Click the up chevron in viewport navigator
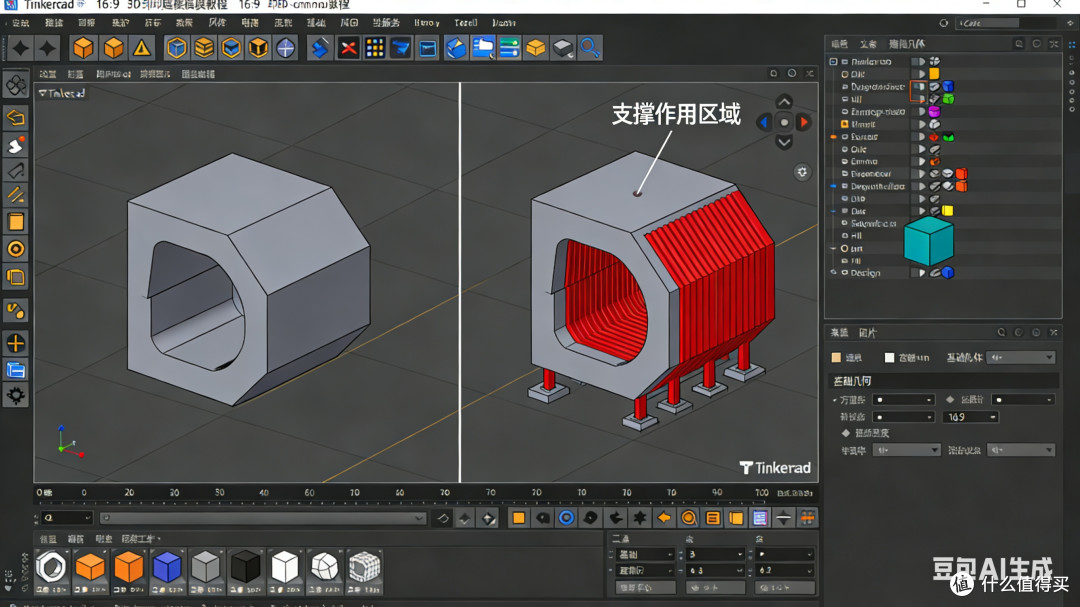This screenshot has width=1080, height=607. 784,102
